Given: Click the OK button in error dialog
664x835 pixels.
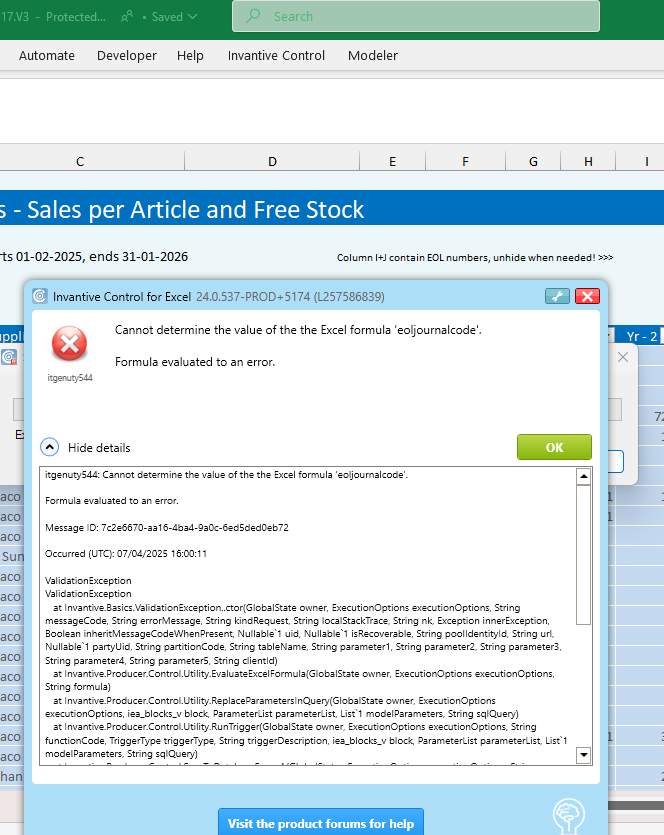Looking at the screenshot, I should coord(554,447).
